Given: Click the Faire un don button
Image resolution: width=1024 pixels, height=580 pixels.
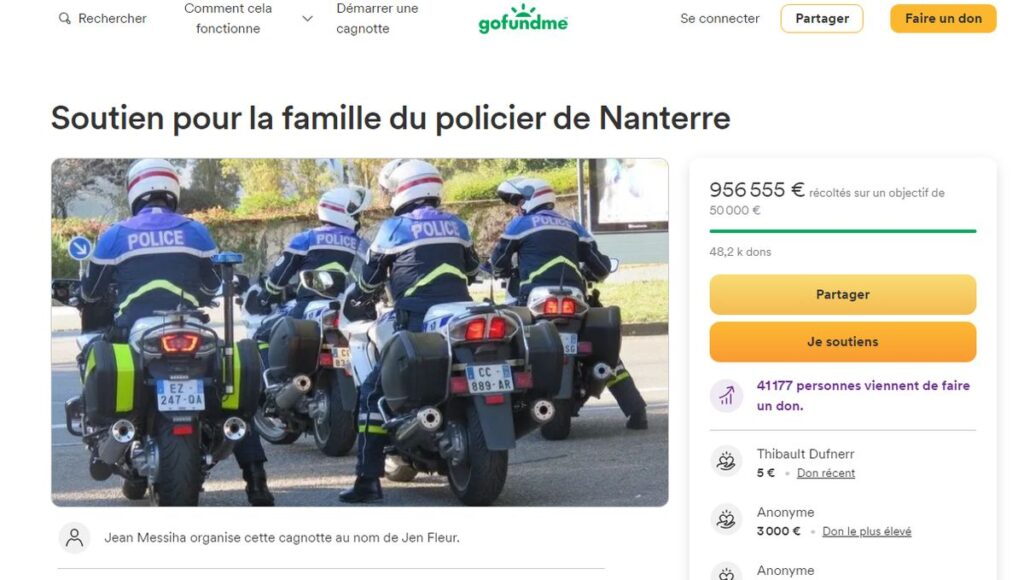Looking at the screenshot, I should pos(943,18).
